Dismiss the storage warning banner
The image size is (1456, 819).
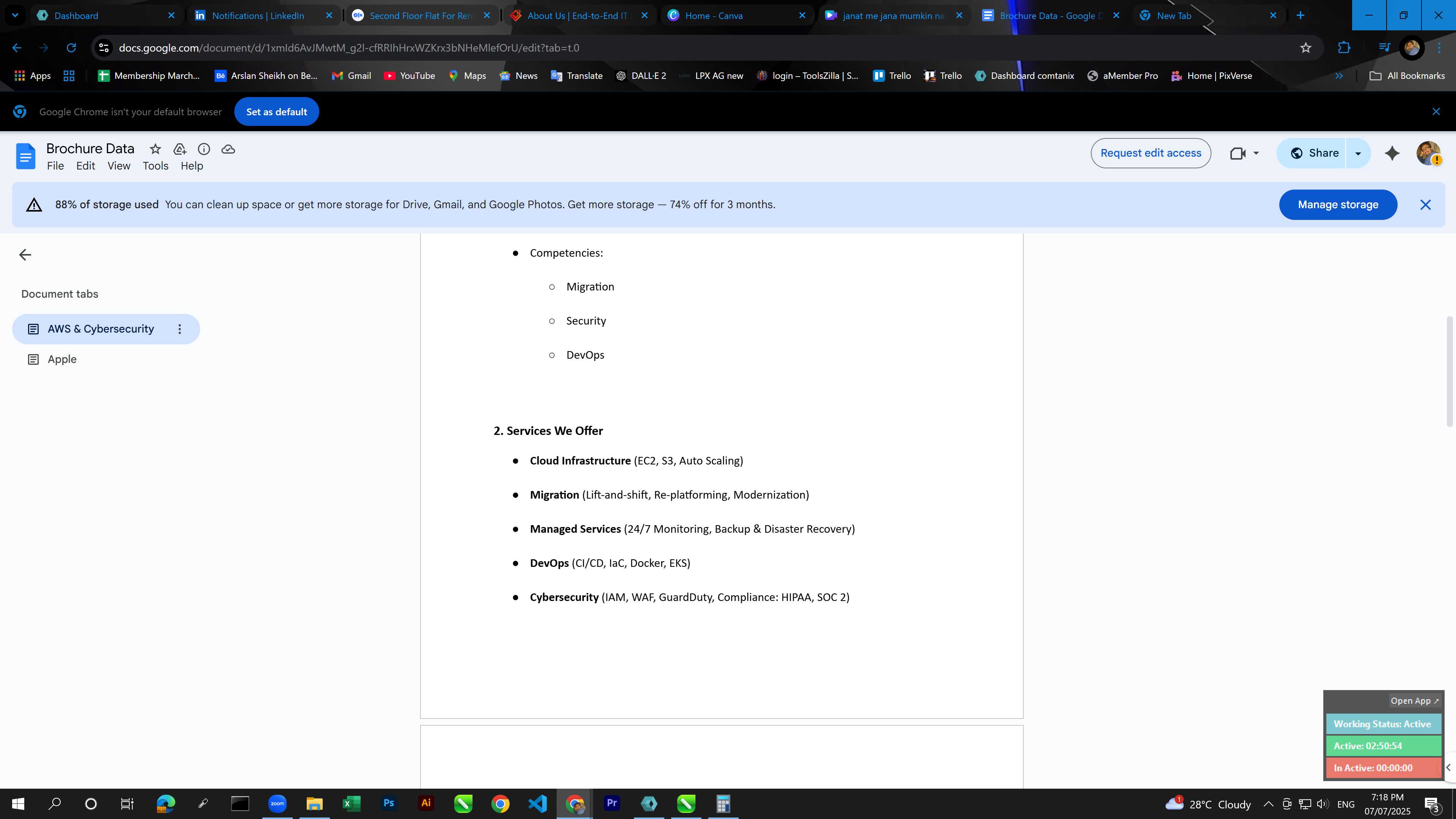tap(1426, 205)
